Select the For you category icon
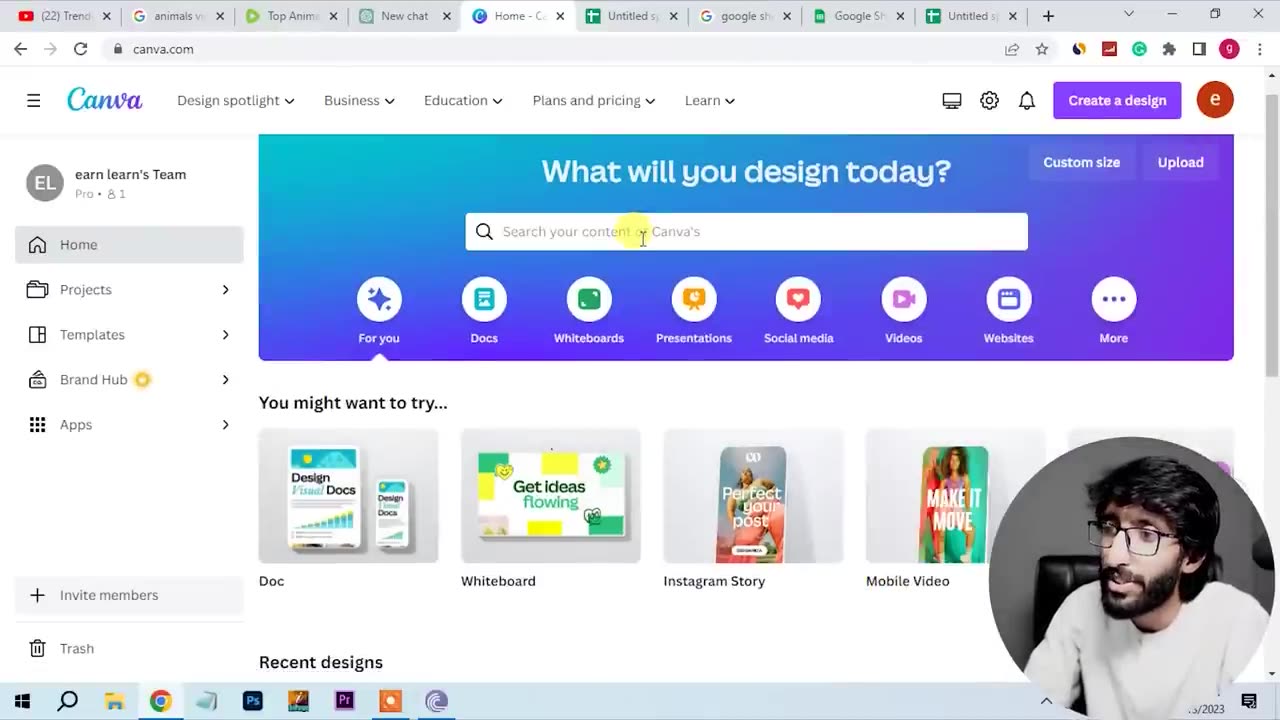Image resolution: width=1280 pixels, height=720 pixels. (x=379, y=299)
